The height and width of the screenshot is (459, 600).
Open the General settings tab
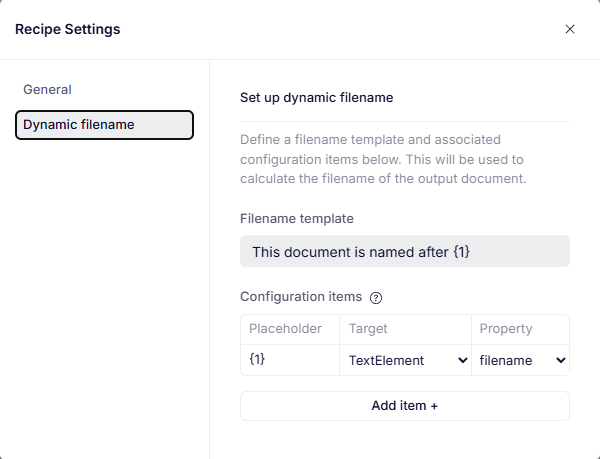tap(48, 89)
